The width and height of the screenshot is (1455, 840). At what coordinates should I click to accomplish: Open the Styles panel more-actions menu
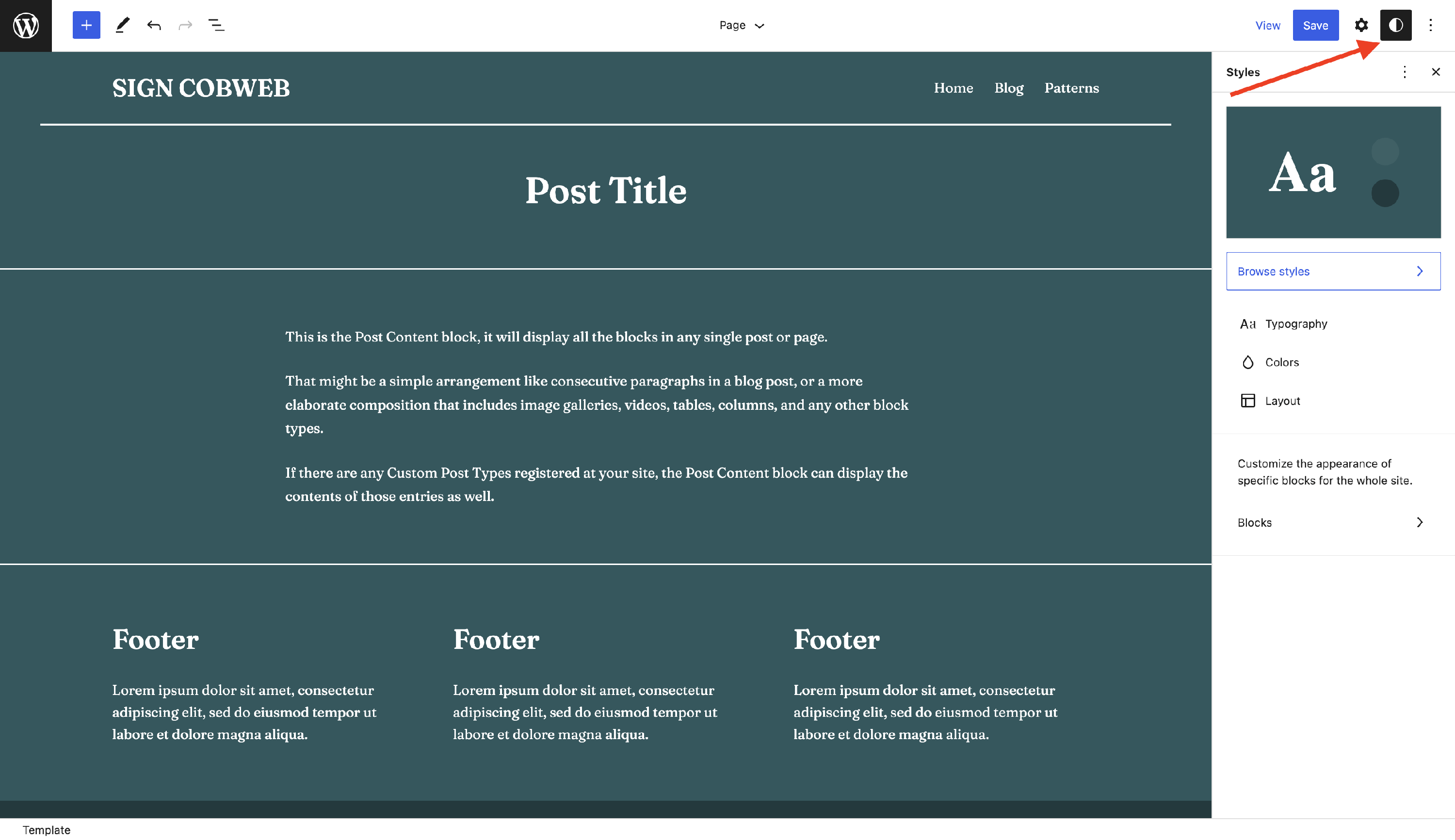(1405, 72)
